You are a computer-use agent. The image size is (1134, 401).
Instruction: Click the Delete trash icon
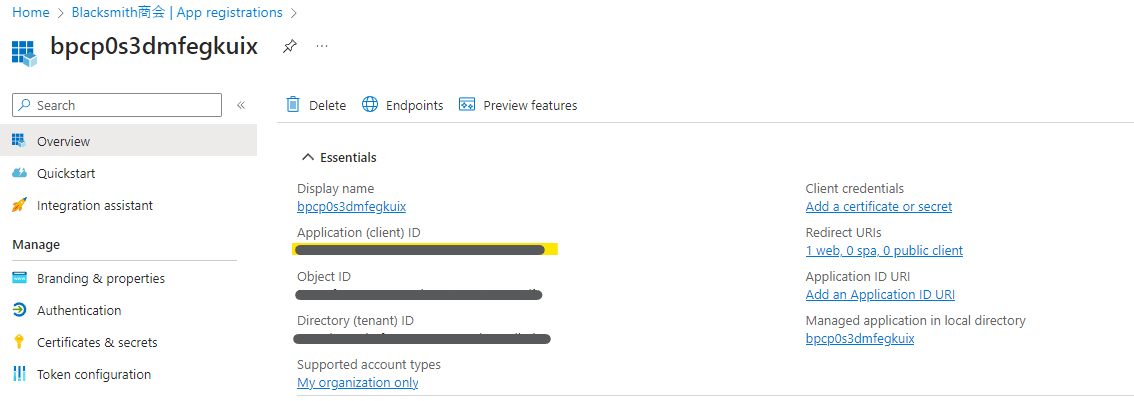pyautogui.click(x=293, y=105)
